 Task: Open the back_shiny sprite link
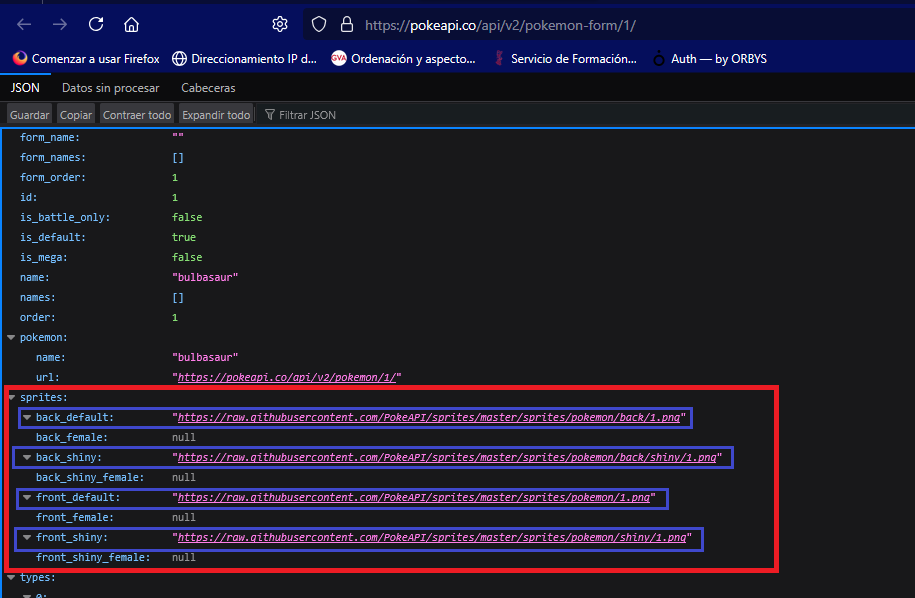click(x=447, y=457)
